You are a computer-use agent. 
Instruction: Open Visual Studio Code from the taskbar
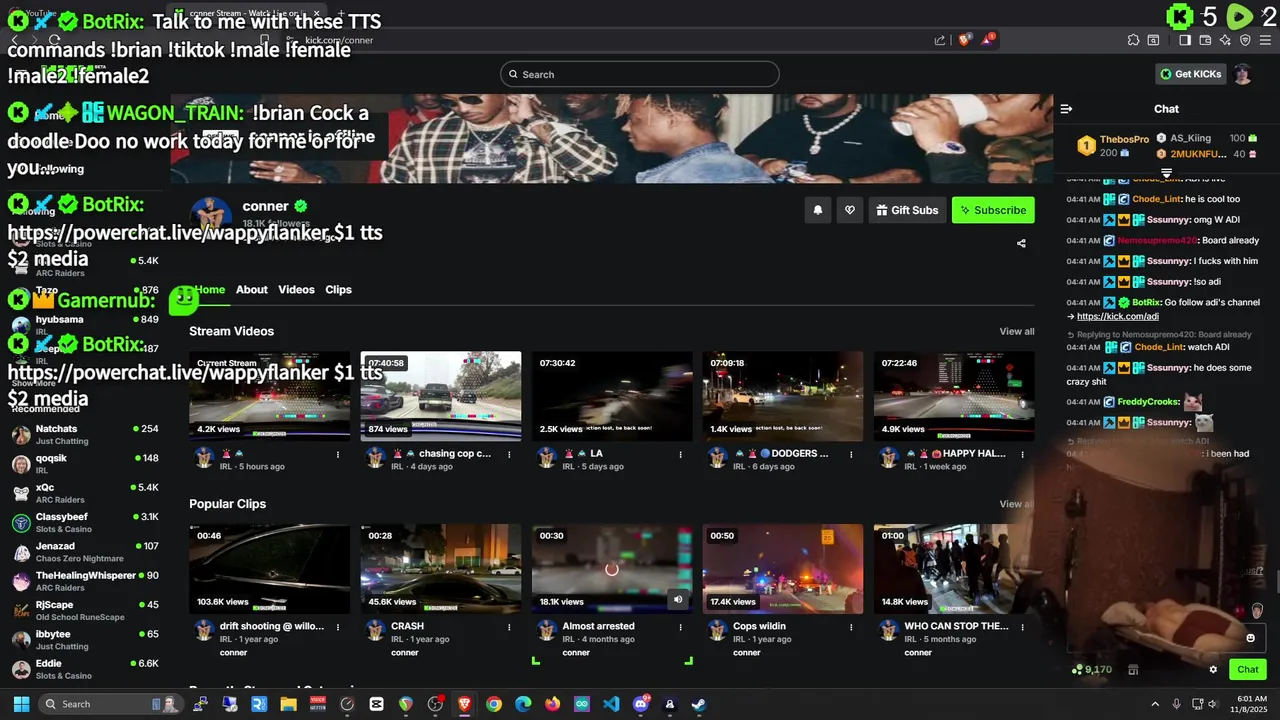coord(611,704)
